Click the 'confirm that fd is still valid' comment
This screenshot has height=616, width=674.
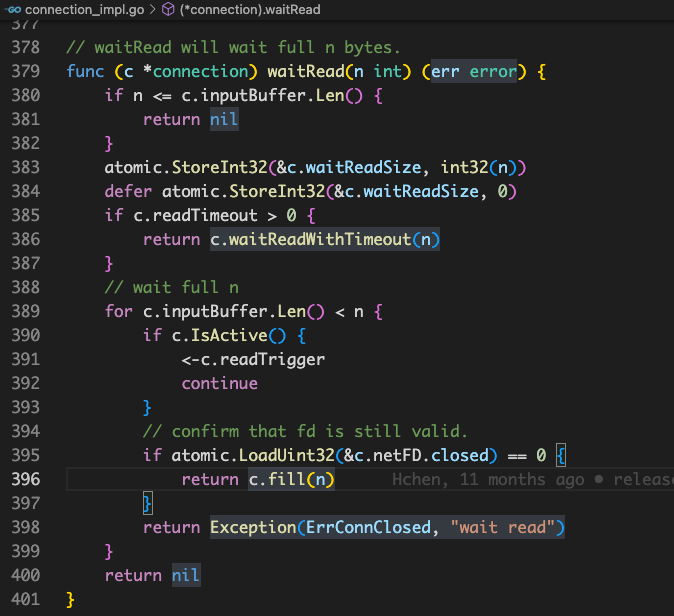pyautogui.click(x=305, y=431)
